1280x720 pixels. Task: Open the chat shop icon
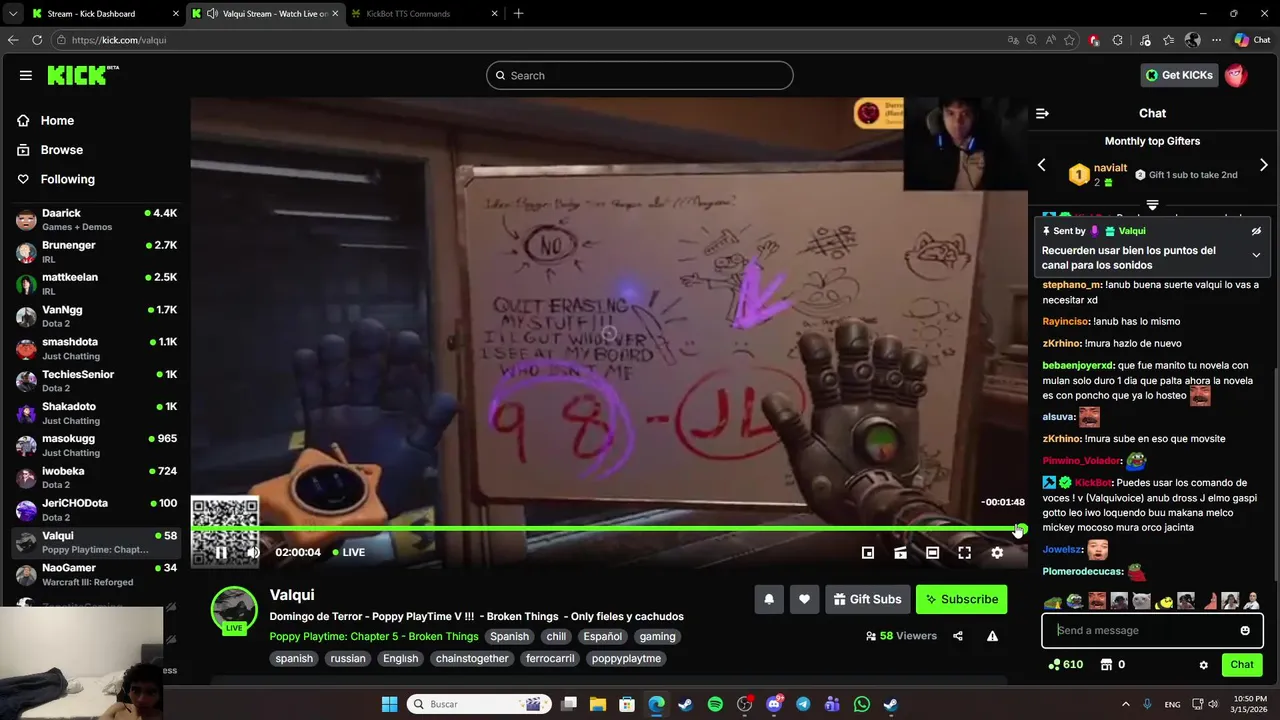(x=1106, y=664)
